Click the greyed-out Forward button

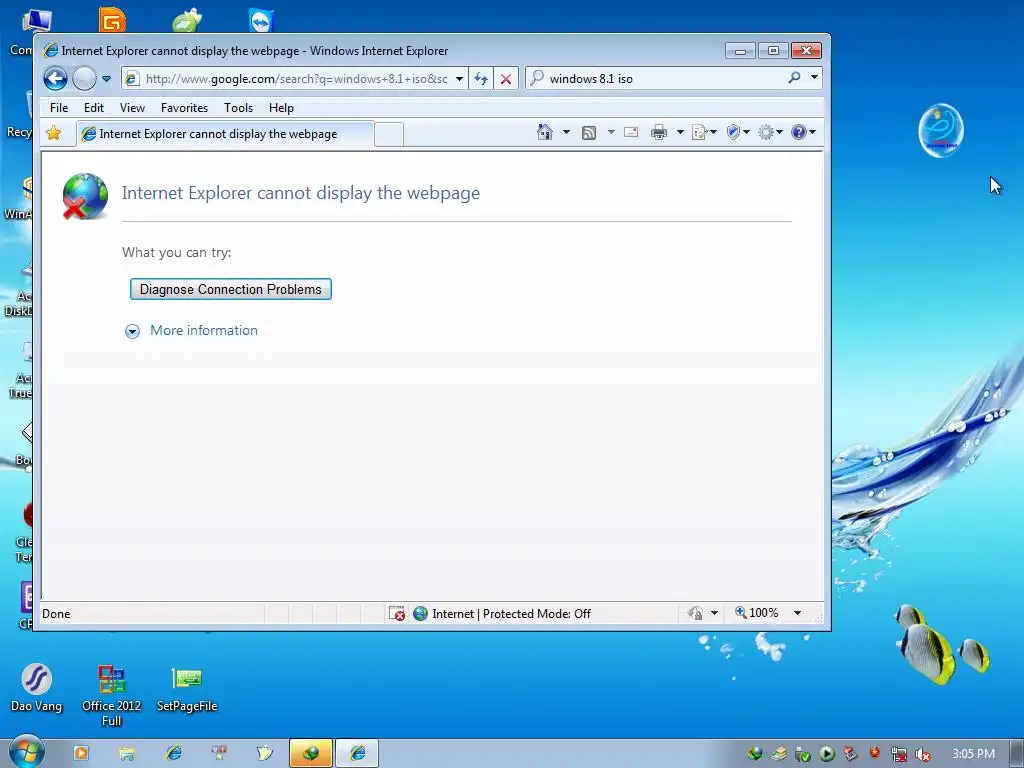coord(84,79)
